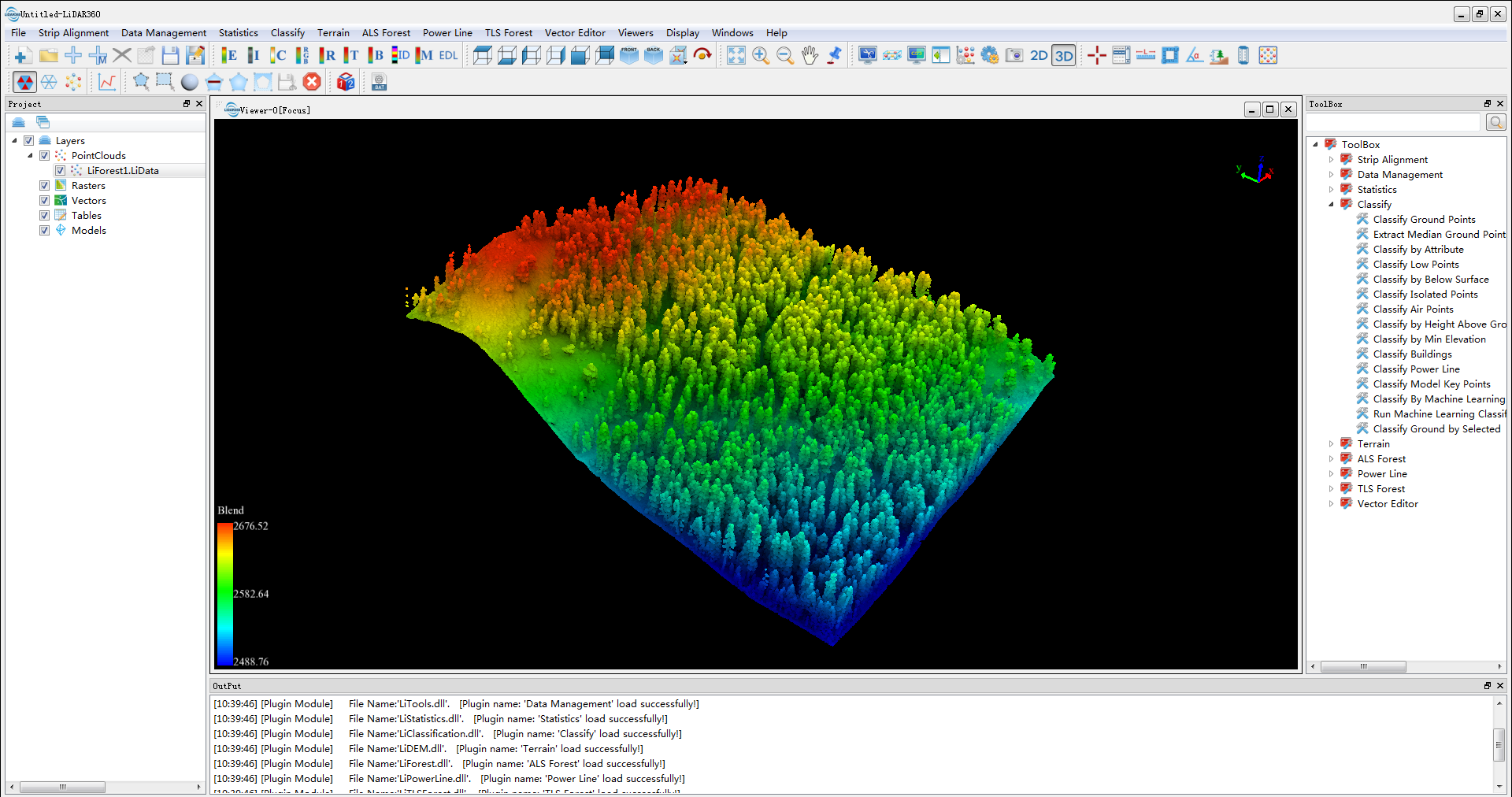Open the Data Management menu

point(164,33)
